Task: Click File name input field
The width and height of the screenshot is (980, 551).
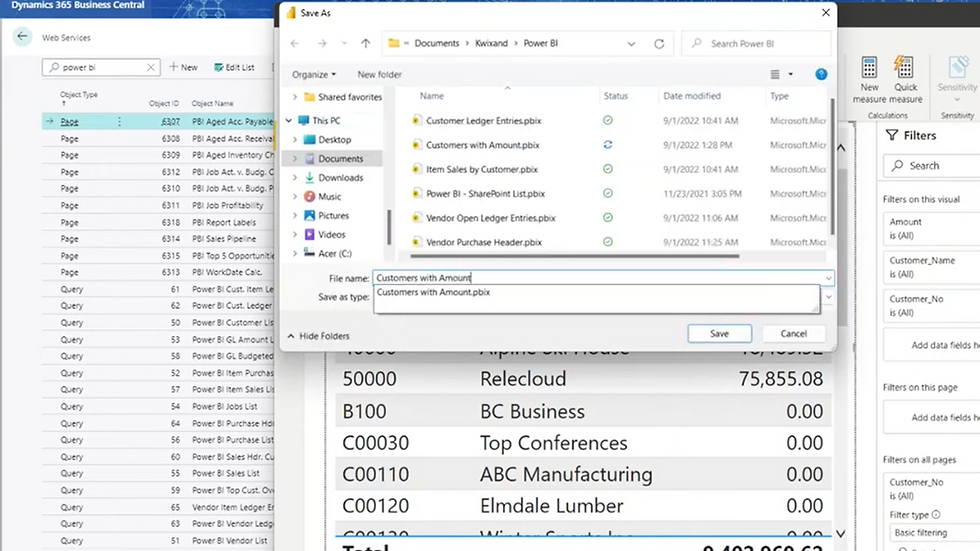Action: click(599, 278)
